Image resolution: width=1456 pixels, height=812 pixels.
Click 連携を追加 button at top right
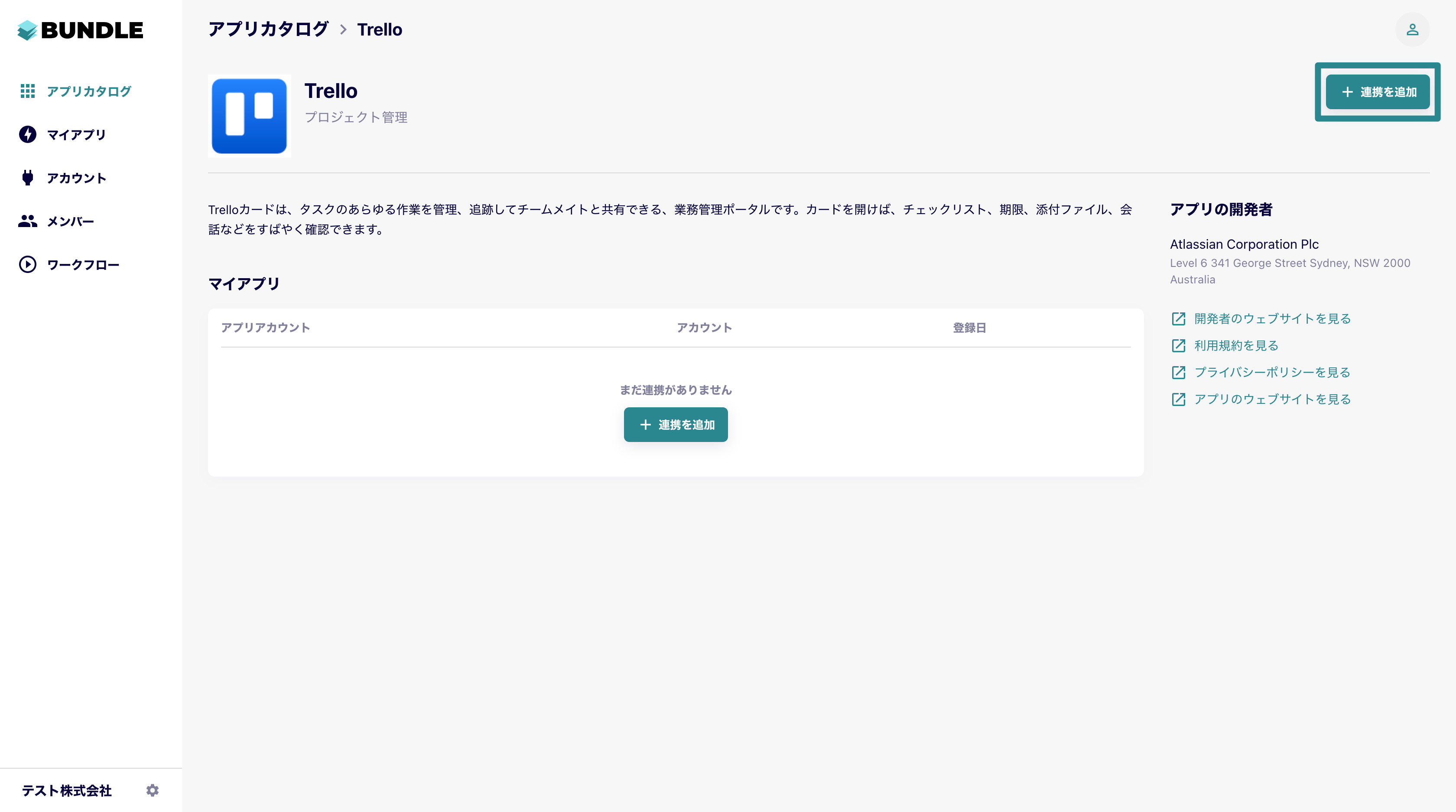1378,91
